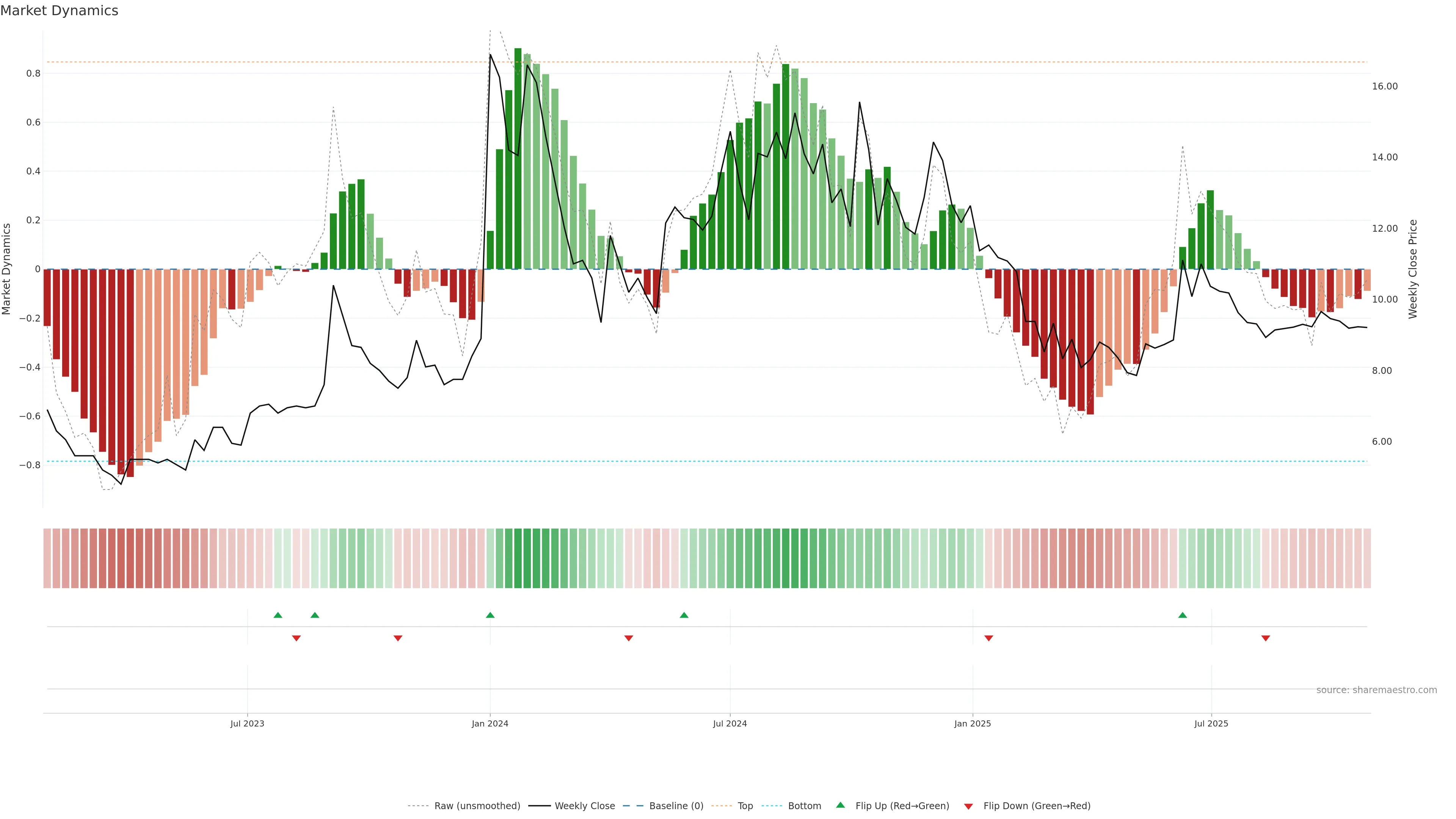Viewport: 1456px width, 819px height.
Task: Click the Jan 2025 x-axis label
Action: [972, 723]
